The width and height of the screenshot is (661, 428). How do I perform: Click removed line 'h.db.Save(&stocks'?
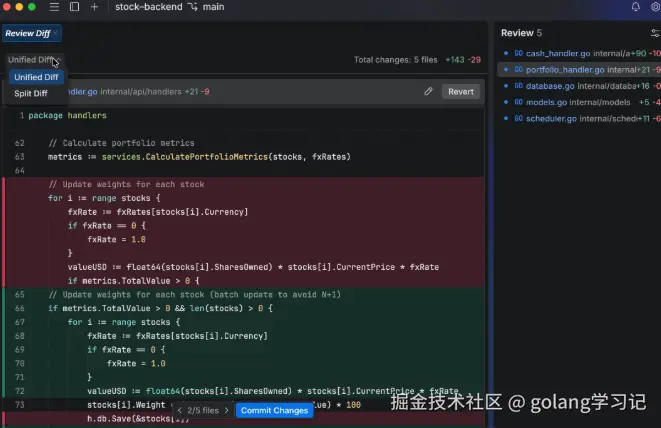tap(138, 419)
